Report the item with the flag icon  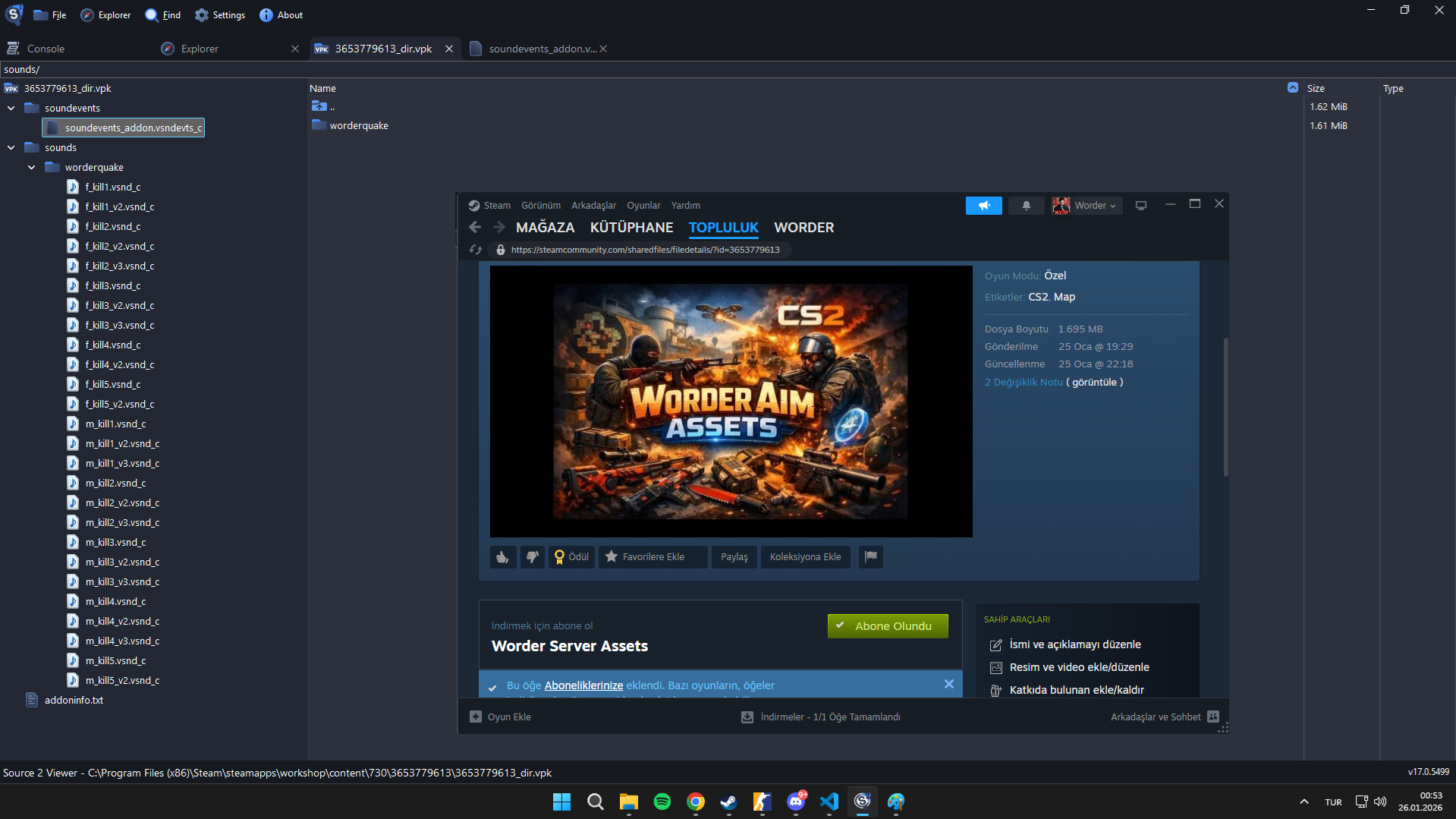pyautogui.click(x=871, y=557)
